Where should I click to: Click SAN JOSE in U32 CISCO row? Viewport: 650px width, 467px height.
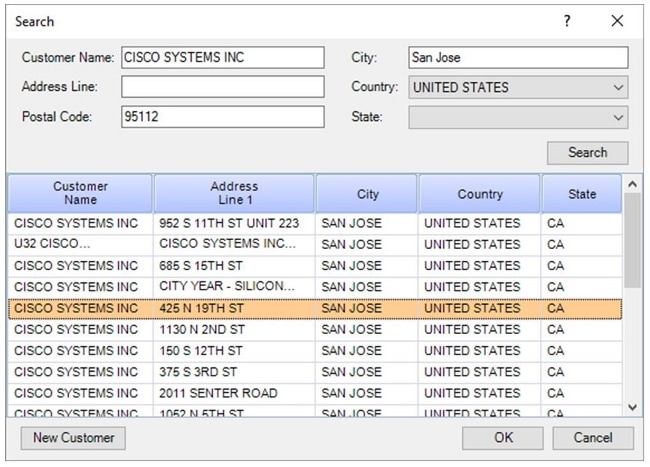351,244
